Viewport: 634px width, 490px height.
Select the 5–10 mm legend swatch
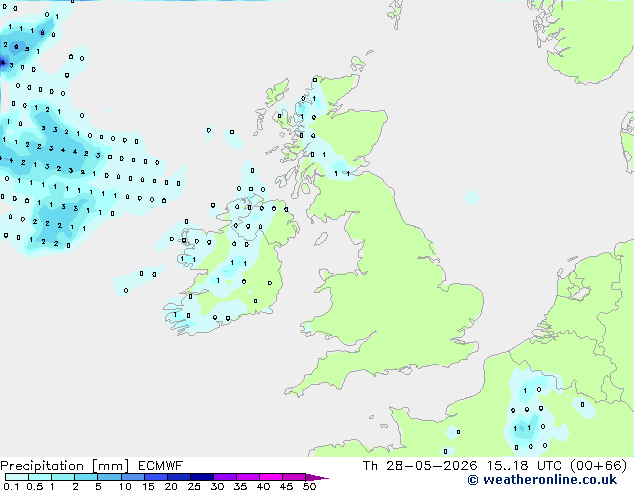(109, 477)
